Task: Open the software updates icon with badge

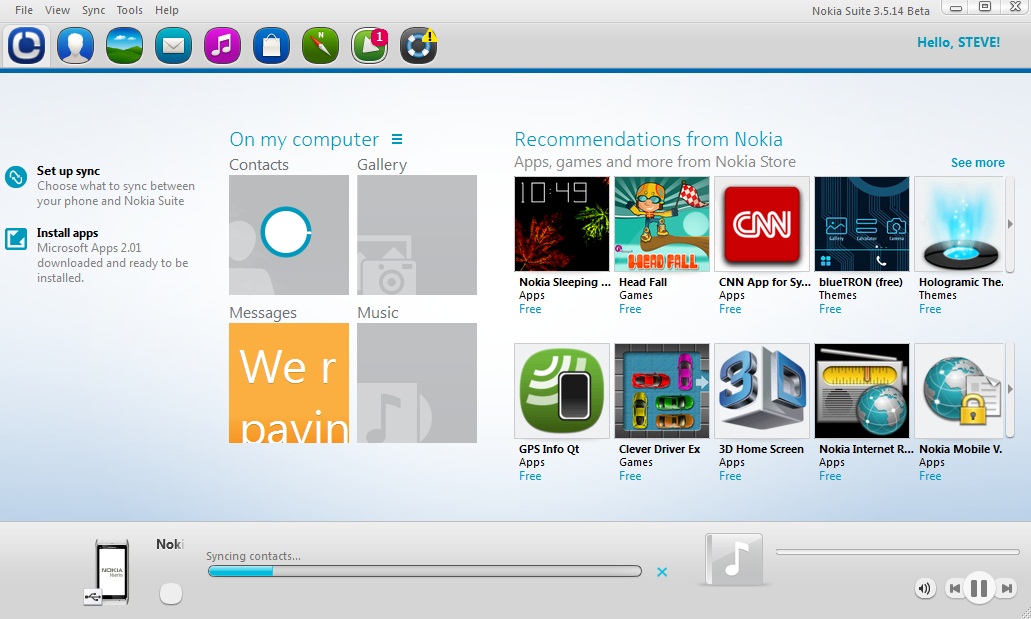Action: (x=370, y=45)
